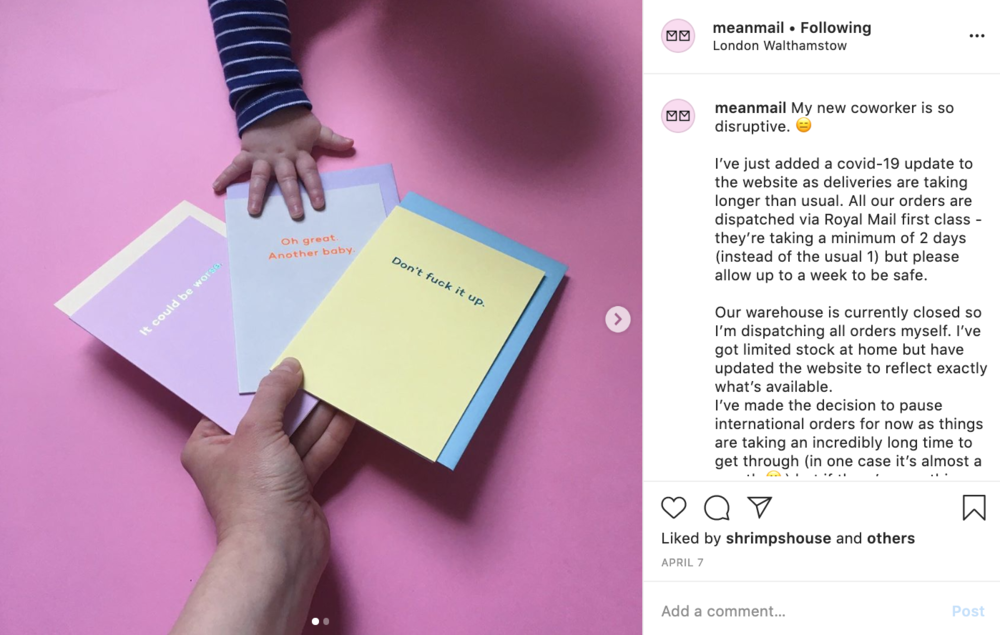Open the April 7 post date link
The image size is (1000, 635).
[x=682, y=562]
